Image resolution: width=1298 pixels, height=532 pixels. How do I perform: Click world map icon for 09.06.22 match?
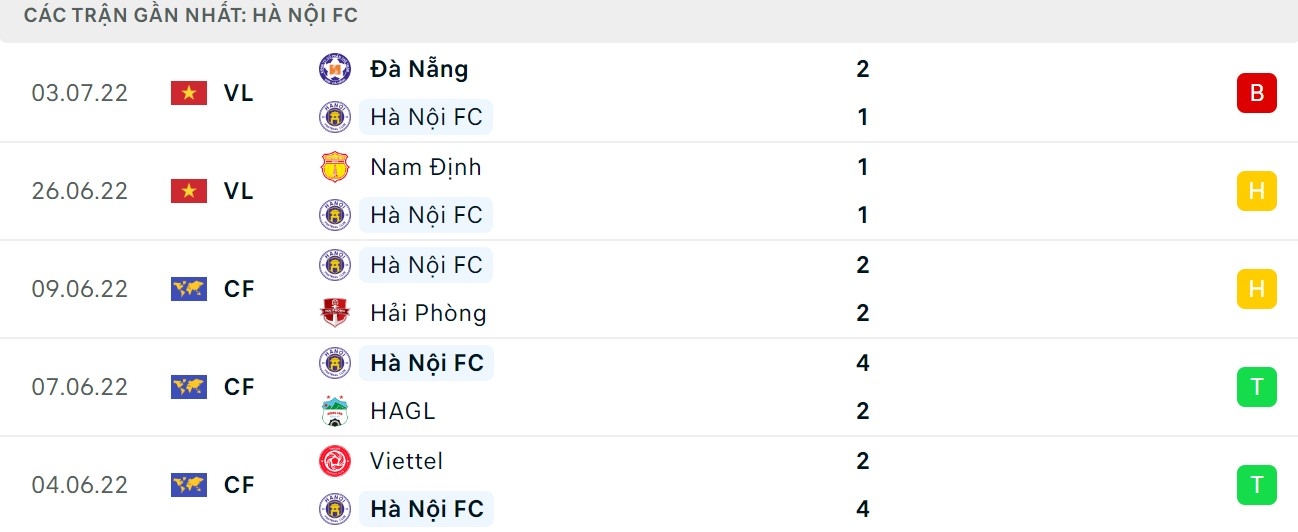pos(188,289)
